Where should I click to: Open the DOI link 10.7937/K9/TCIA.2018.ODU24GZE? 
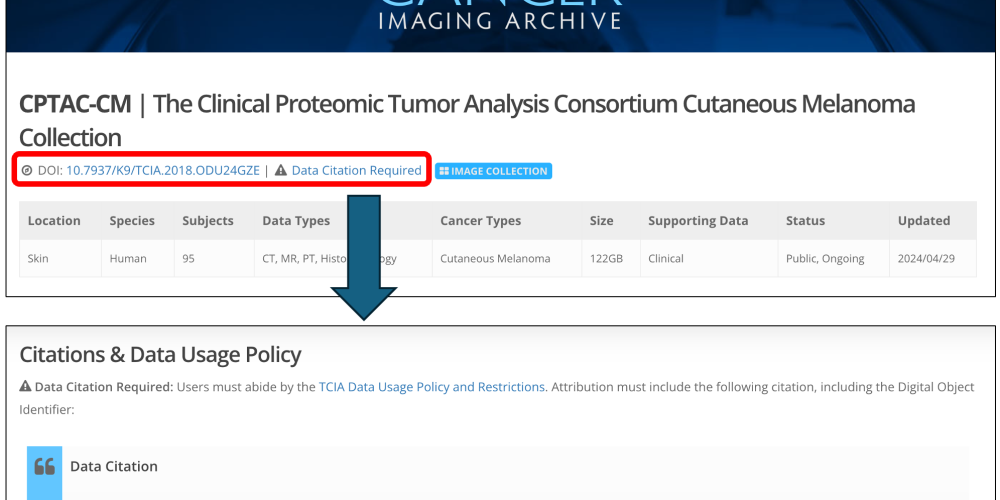(163, 170)
